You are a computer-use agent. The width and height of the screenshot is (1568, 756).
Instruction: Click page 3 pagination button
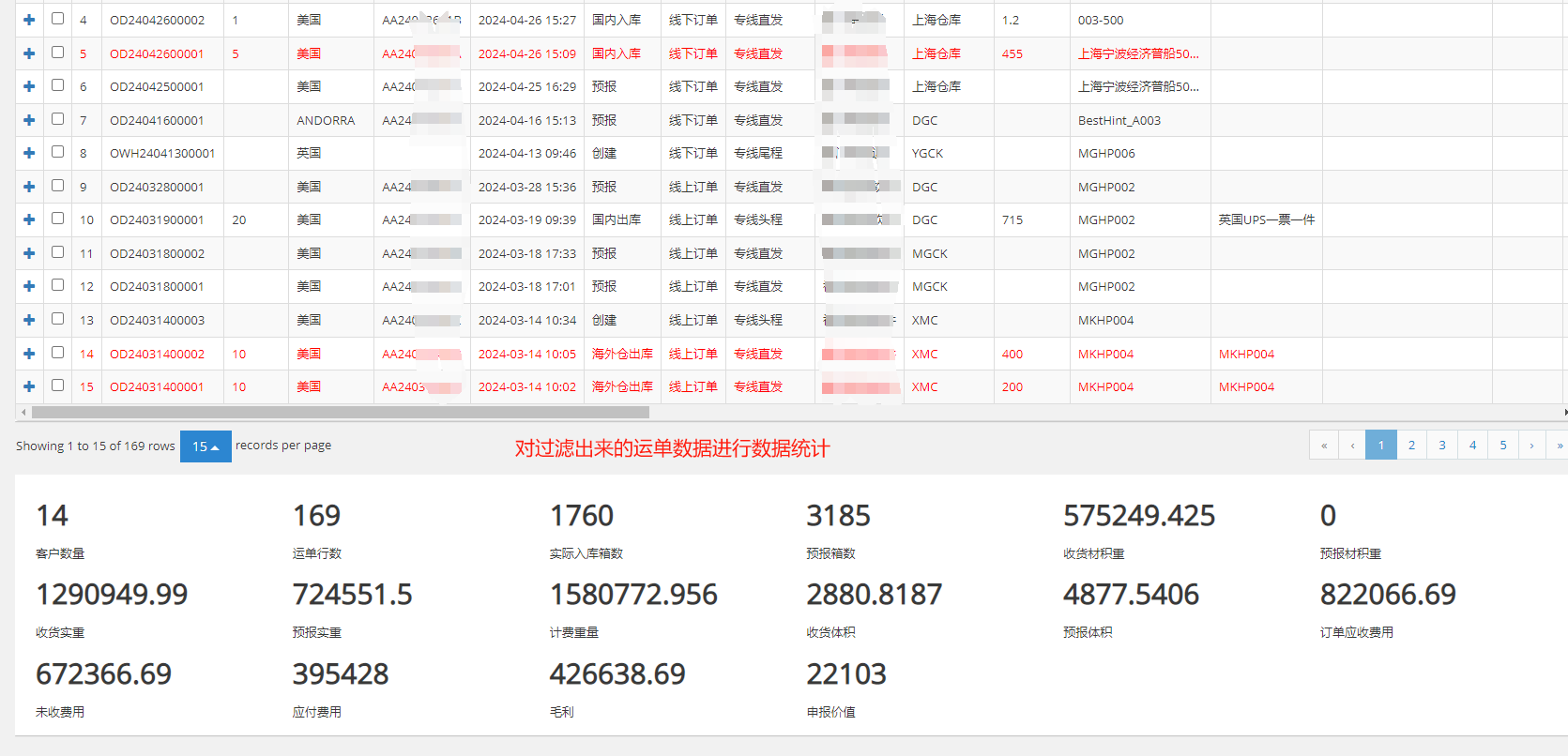[x=1442, y=446]
